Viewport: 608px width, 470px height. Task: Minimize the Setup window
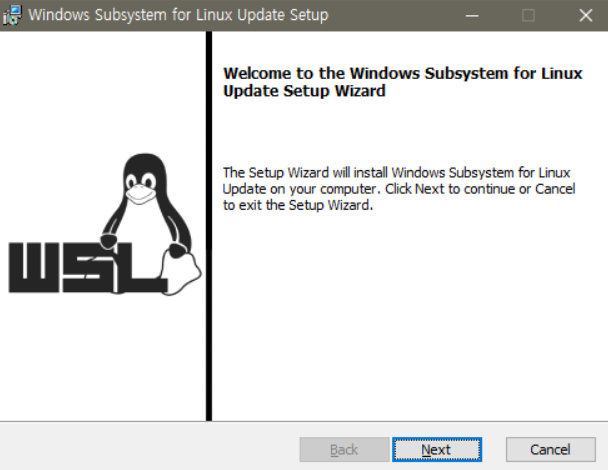pyautogui.click(x=472, y=16)
